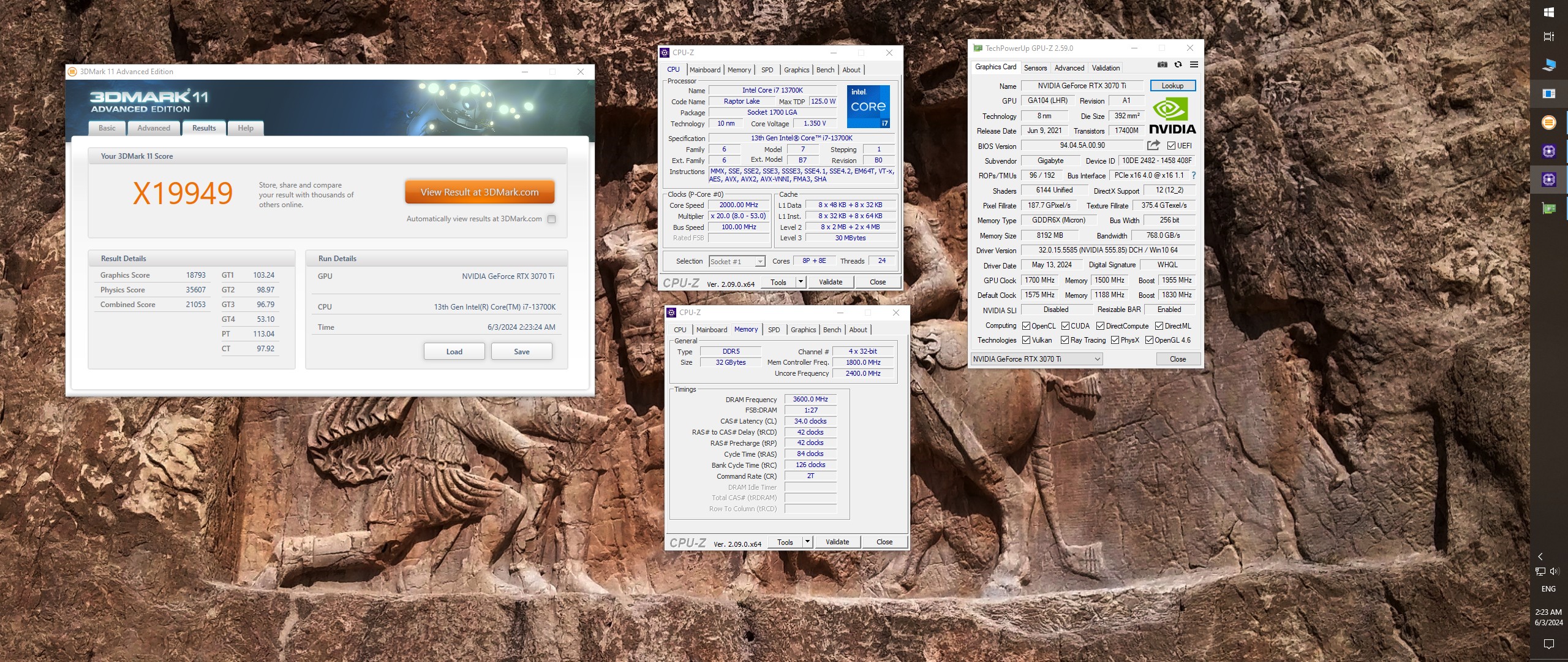Toggle the PhysX checkbox

tap(1115, 340)
